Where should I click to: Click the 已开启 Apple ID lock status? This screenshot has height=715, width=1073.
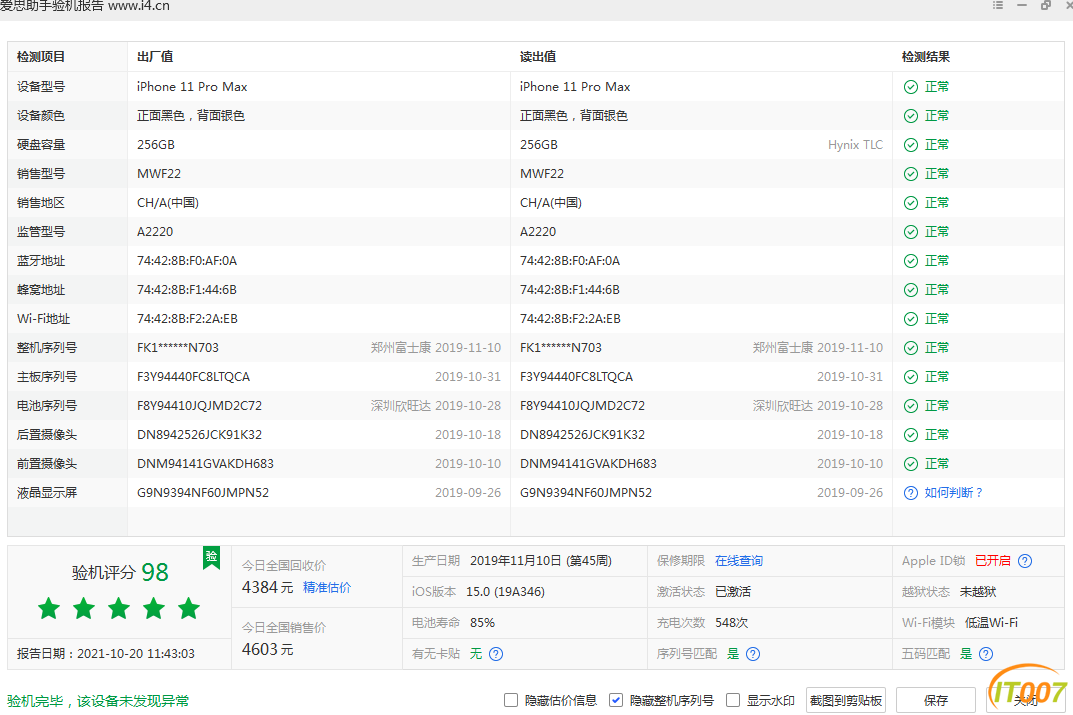[992, 561]
